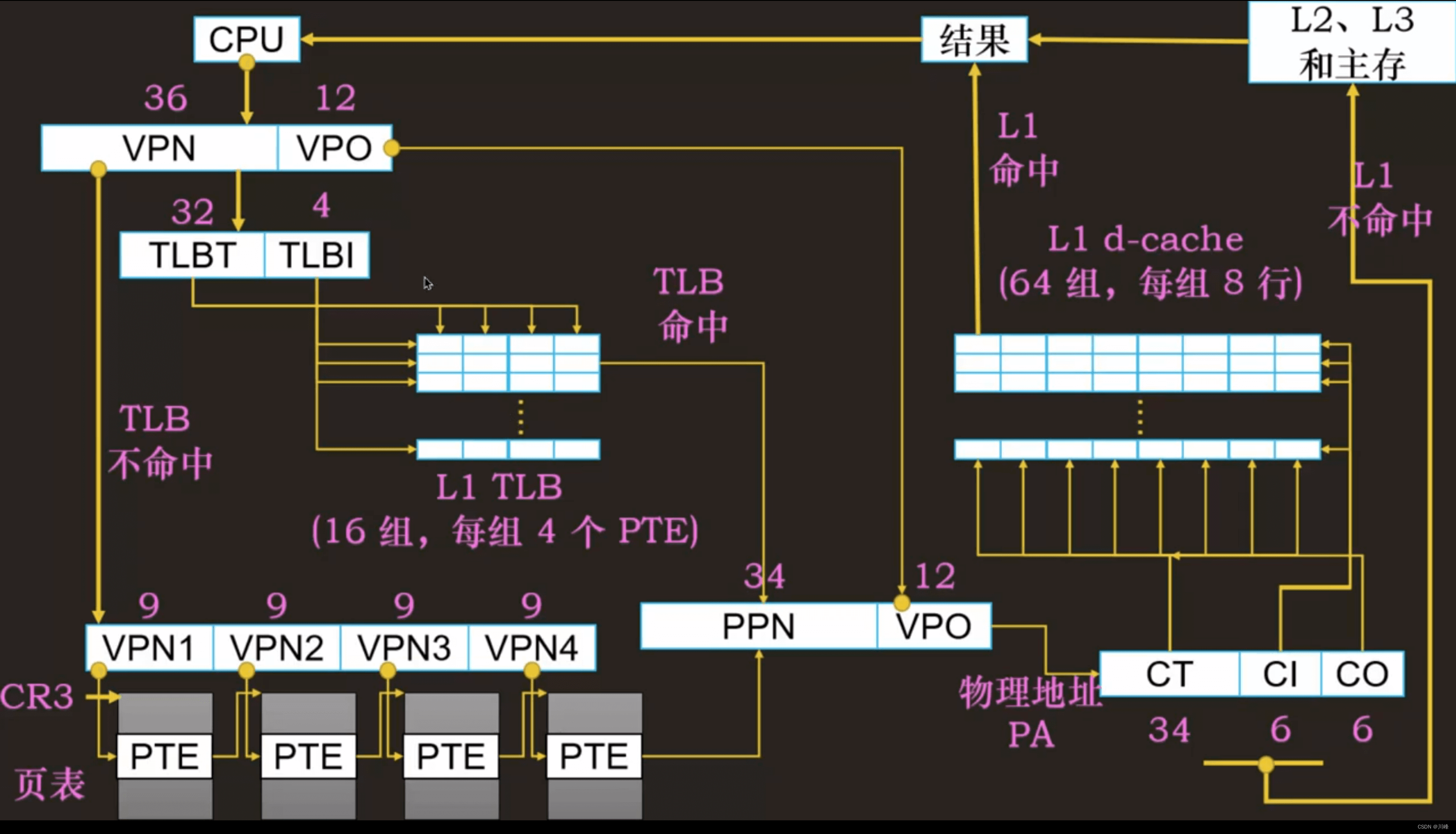The width and height of the screenshot is (1456, 834).
Task: Select the L1 TLB caption
Action: pos(499,487)
